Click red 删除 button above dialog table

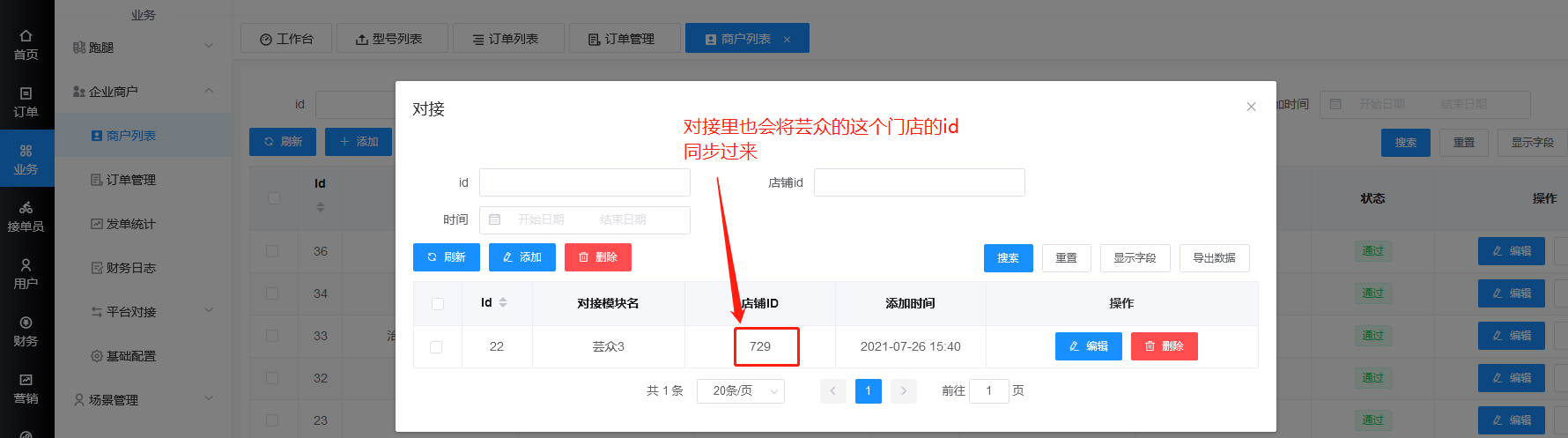[x=598, y=257]
